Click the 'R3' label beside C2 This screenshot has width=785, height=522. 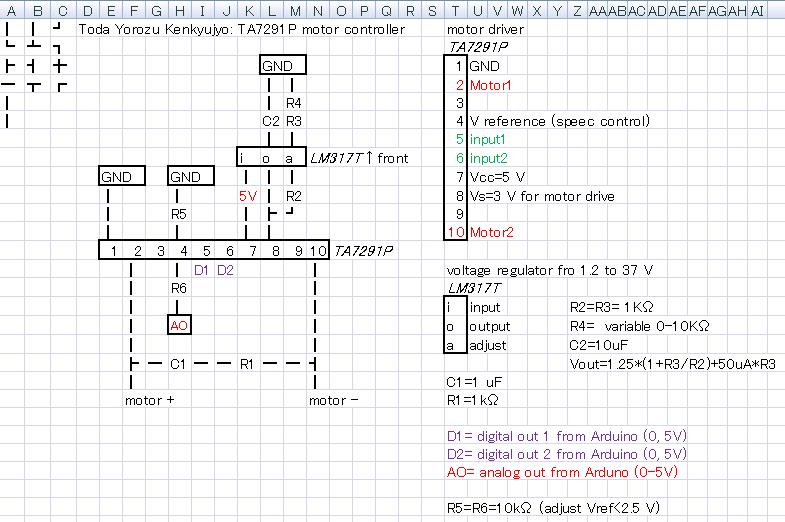[x=294, y=121]
